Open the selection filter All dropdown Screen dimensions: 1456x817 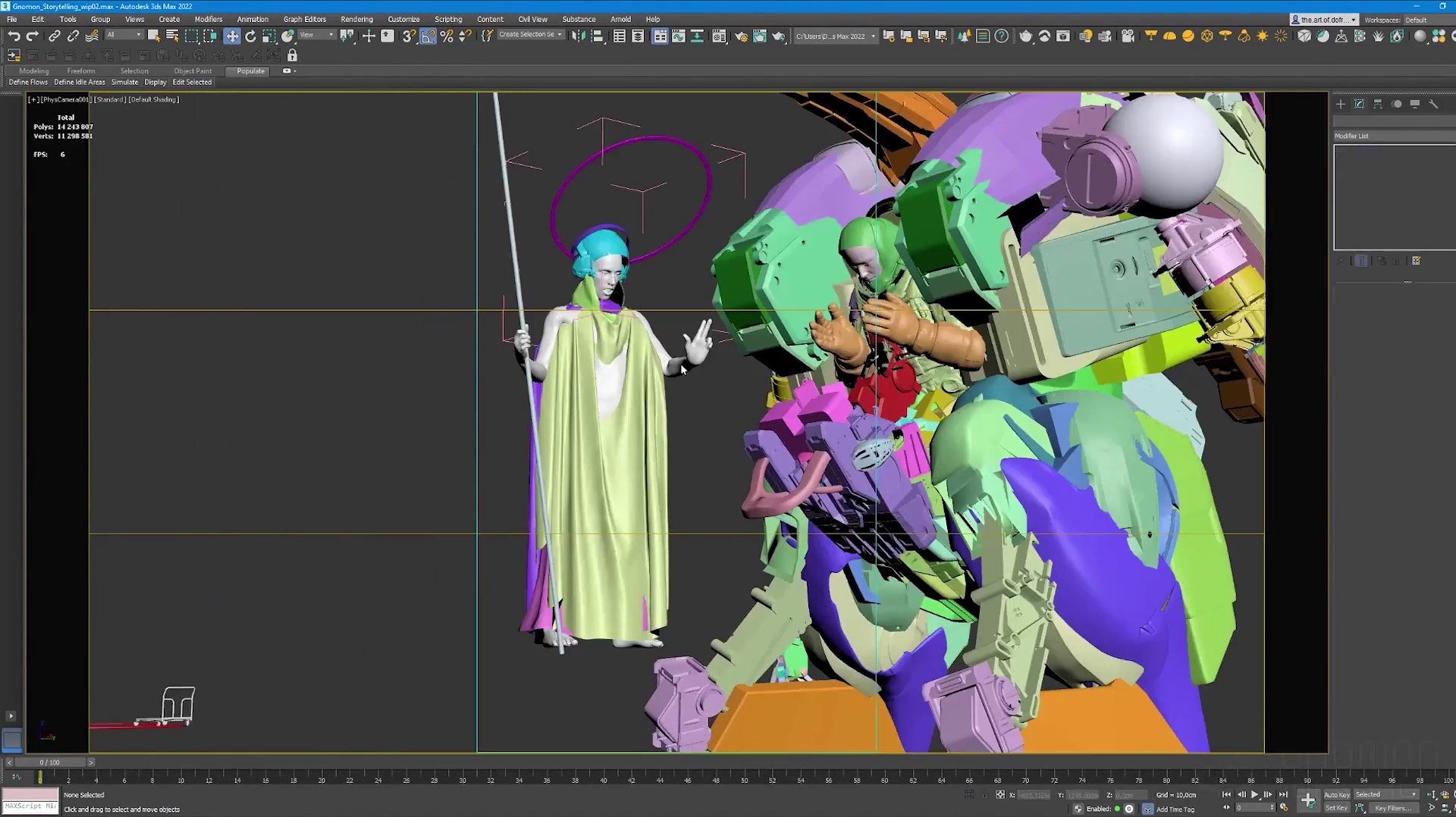tap(124, 35)
